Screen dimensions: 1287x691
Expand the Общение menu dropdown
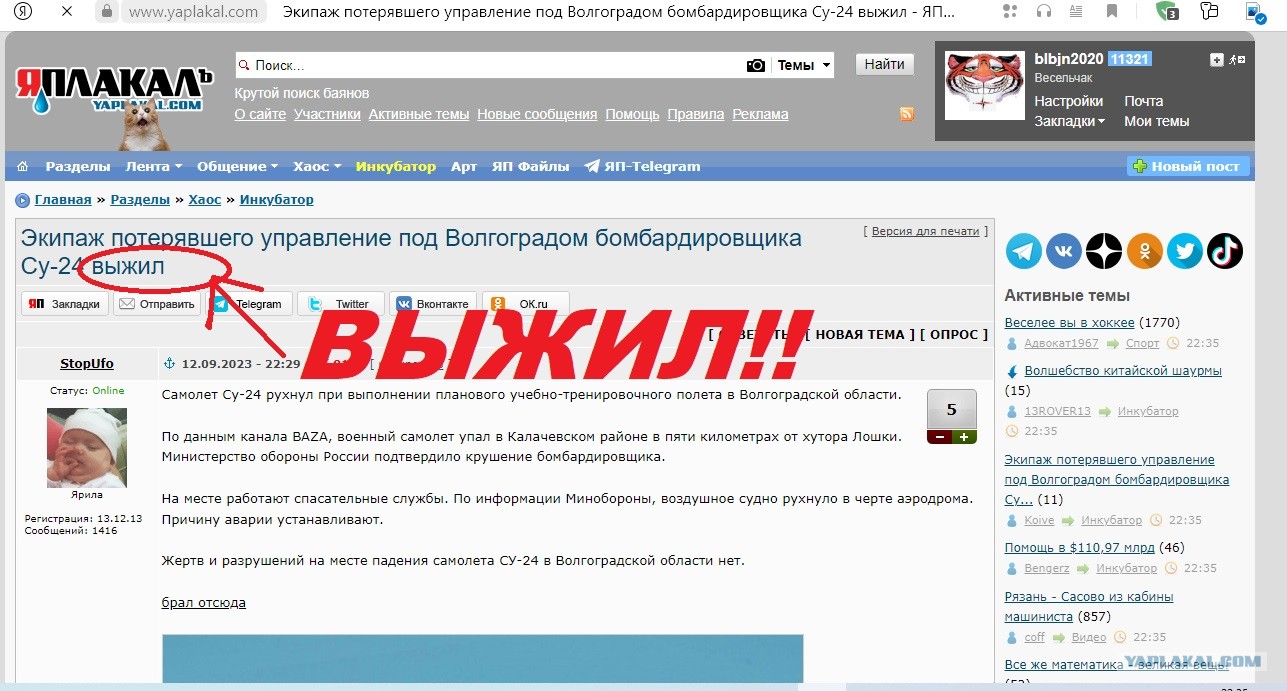pyautogui.click(x=238, y=166)
